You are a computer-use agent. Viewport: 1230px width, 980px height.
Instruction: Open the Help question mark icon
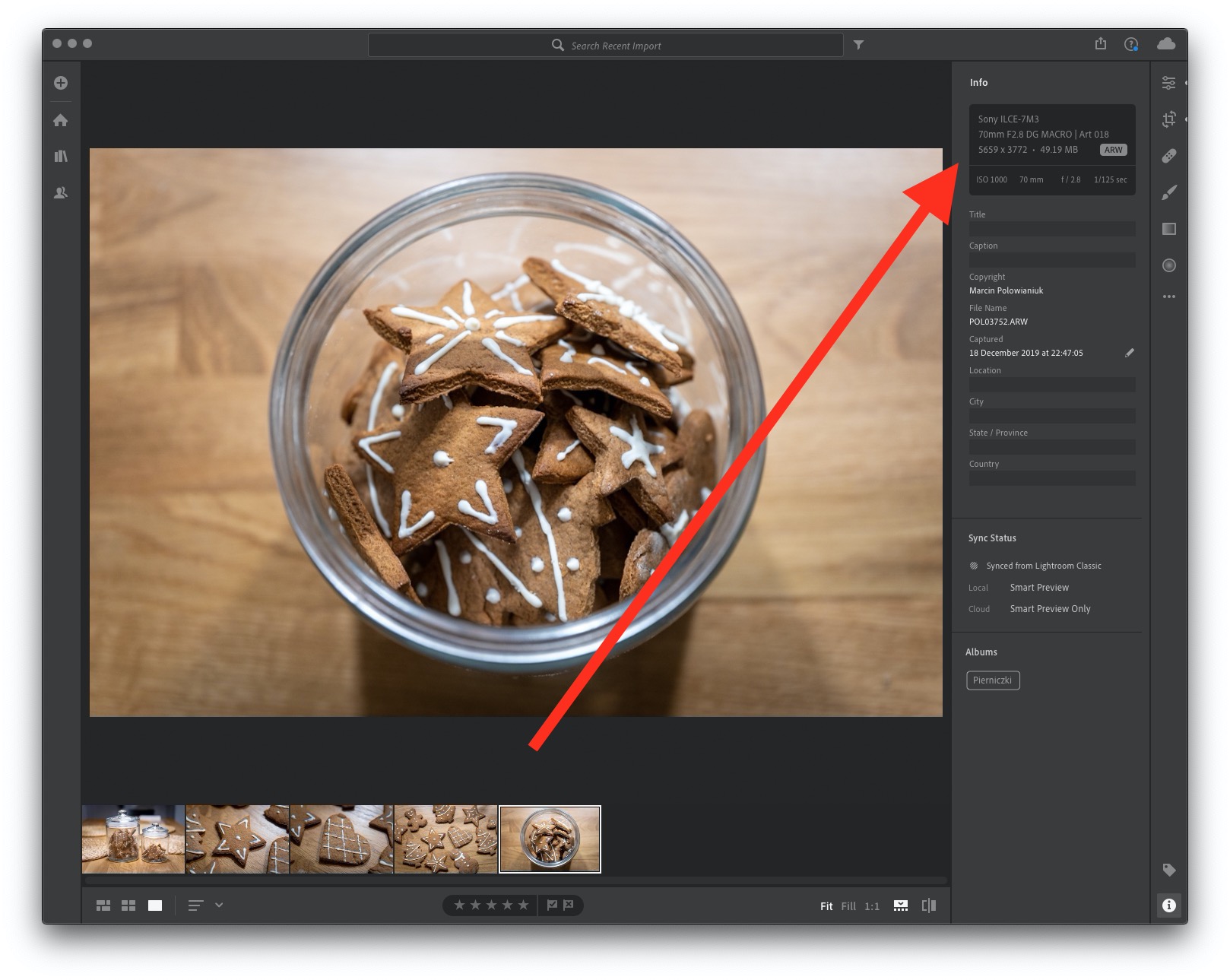click(x=1131, y=44)
